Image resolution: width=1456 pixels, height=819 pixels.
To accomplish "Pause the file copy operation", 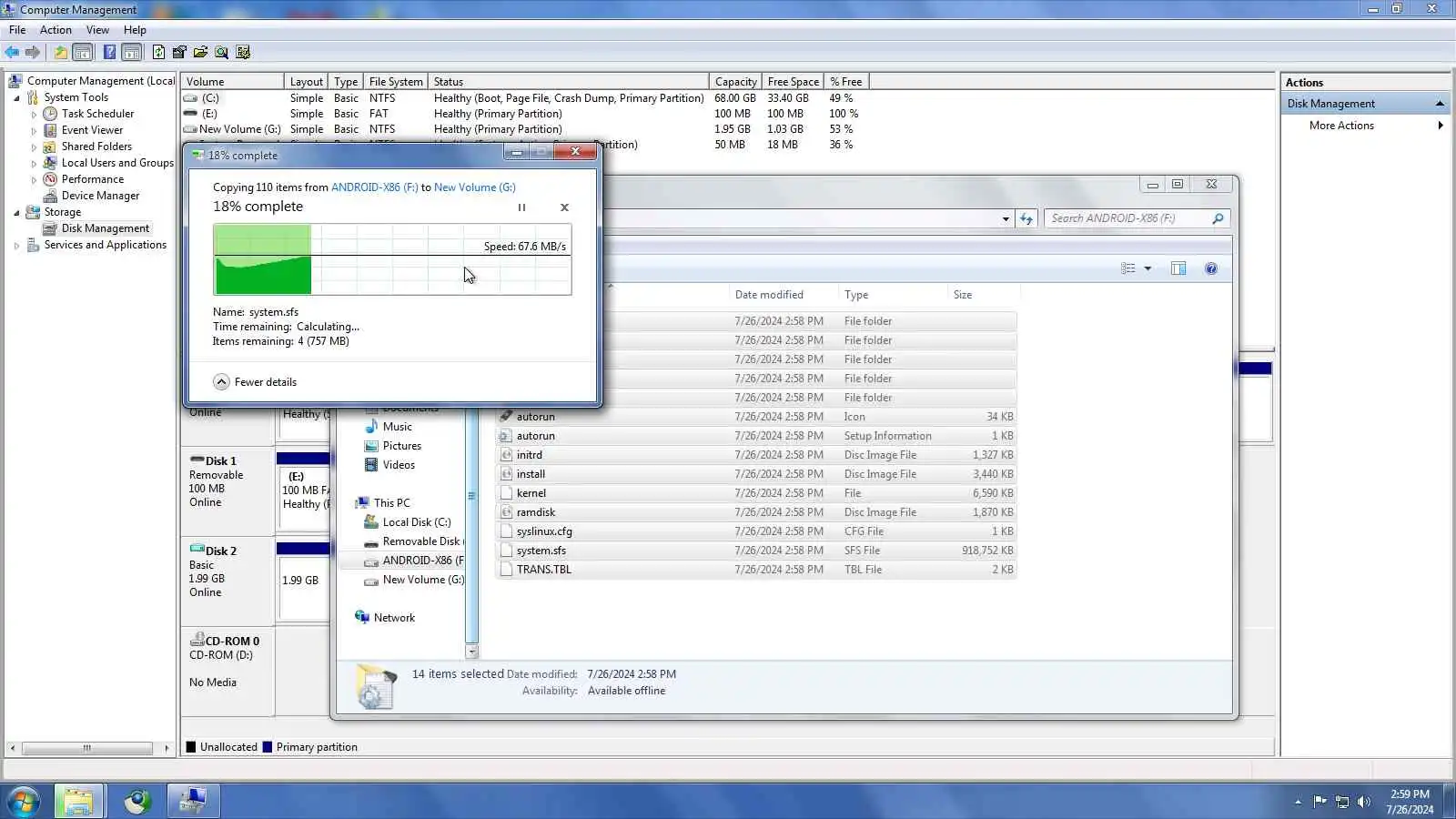I will [x=521, y=207].
